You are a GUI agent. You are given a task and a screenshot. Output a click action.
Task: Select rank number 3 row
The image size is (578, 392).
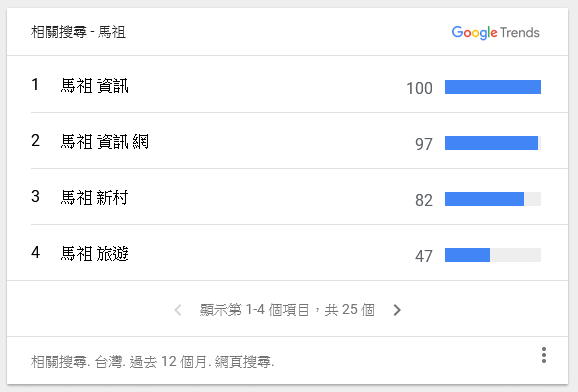pyautogui.click(x=299, y=197)
